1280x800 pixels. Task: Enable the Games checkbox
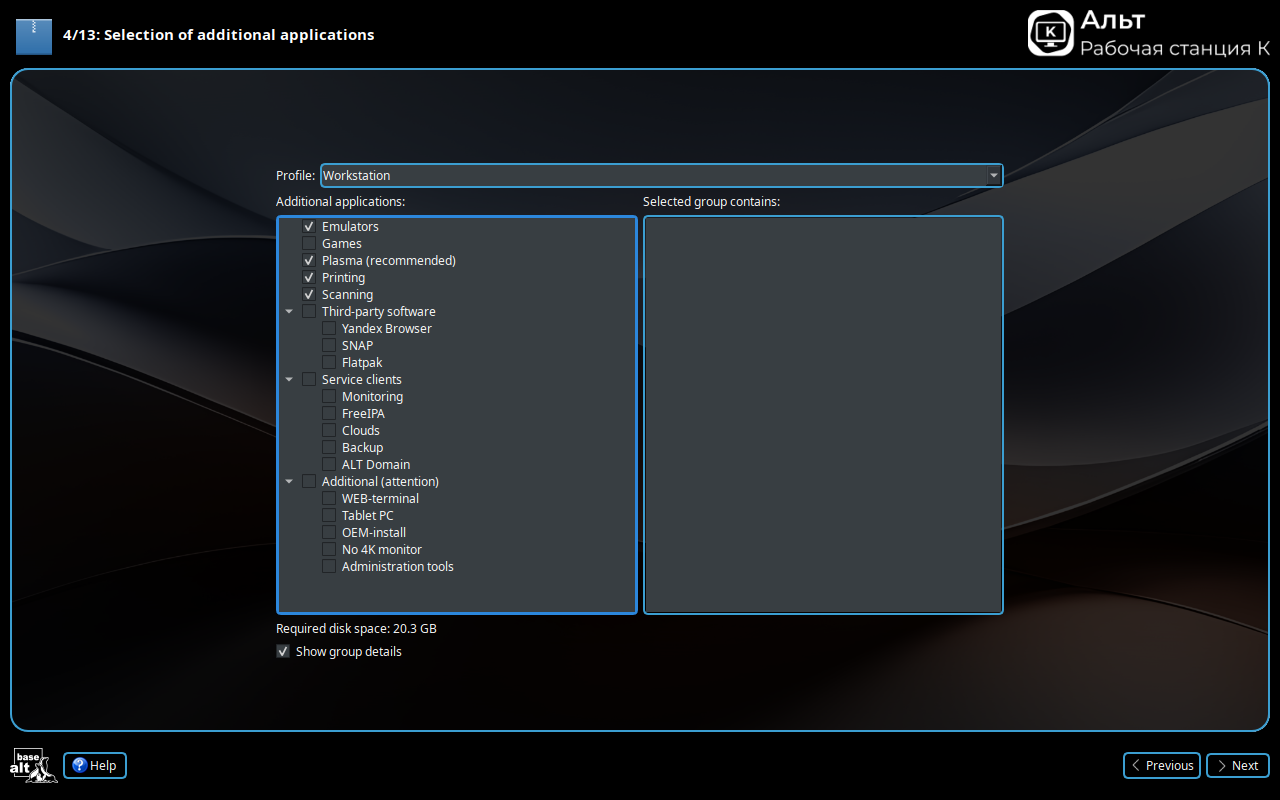click(309, 244)
